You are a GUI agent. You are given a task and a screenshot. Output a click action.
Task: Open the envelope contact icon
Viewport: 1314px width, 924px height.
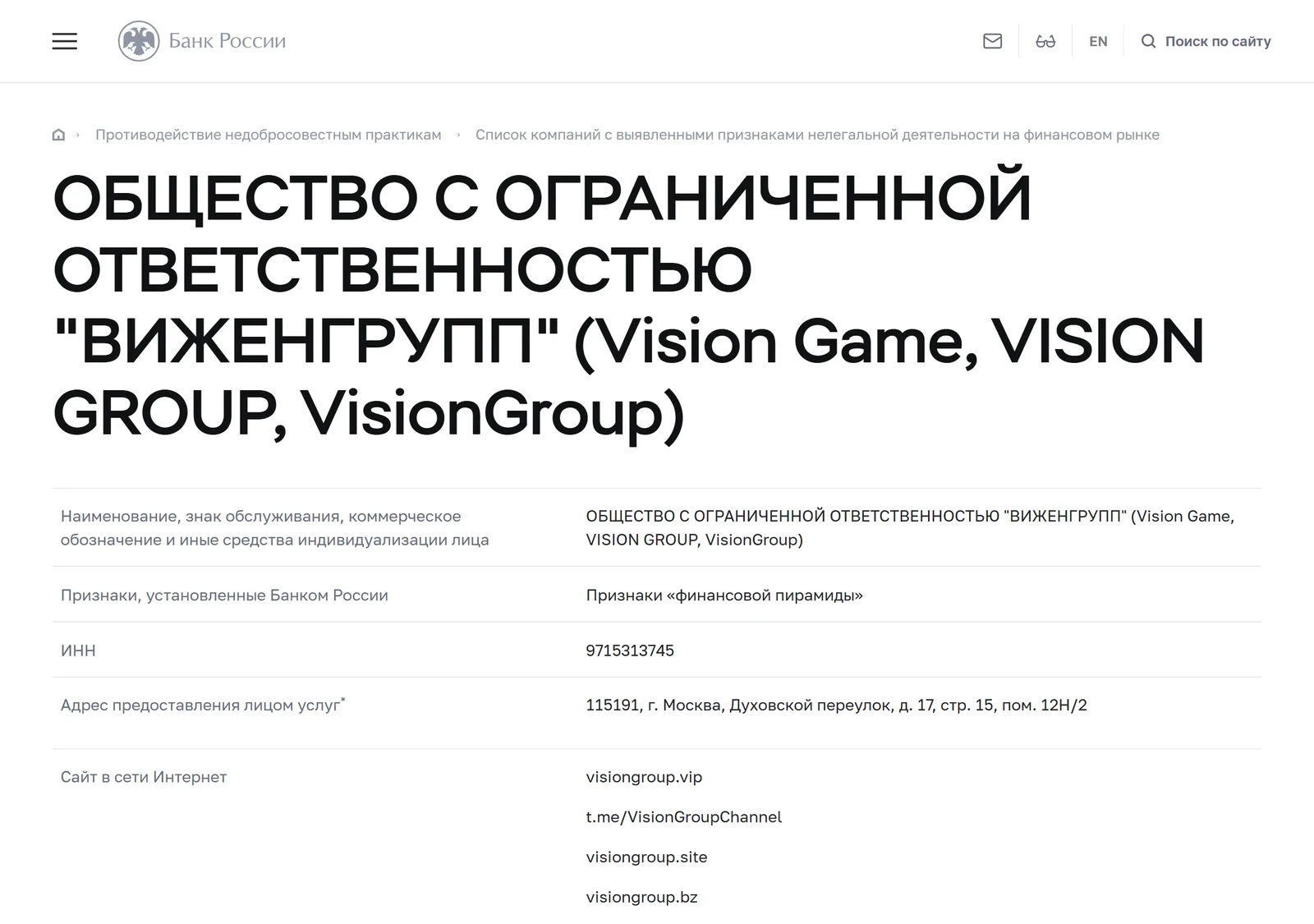point(992,41)
